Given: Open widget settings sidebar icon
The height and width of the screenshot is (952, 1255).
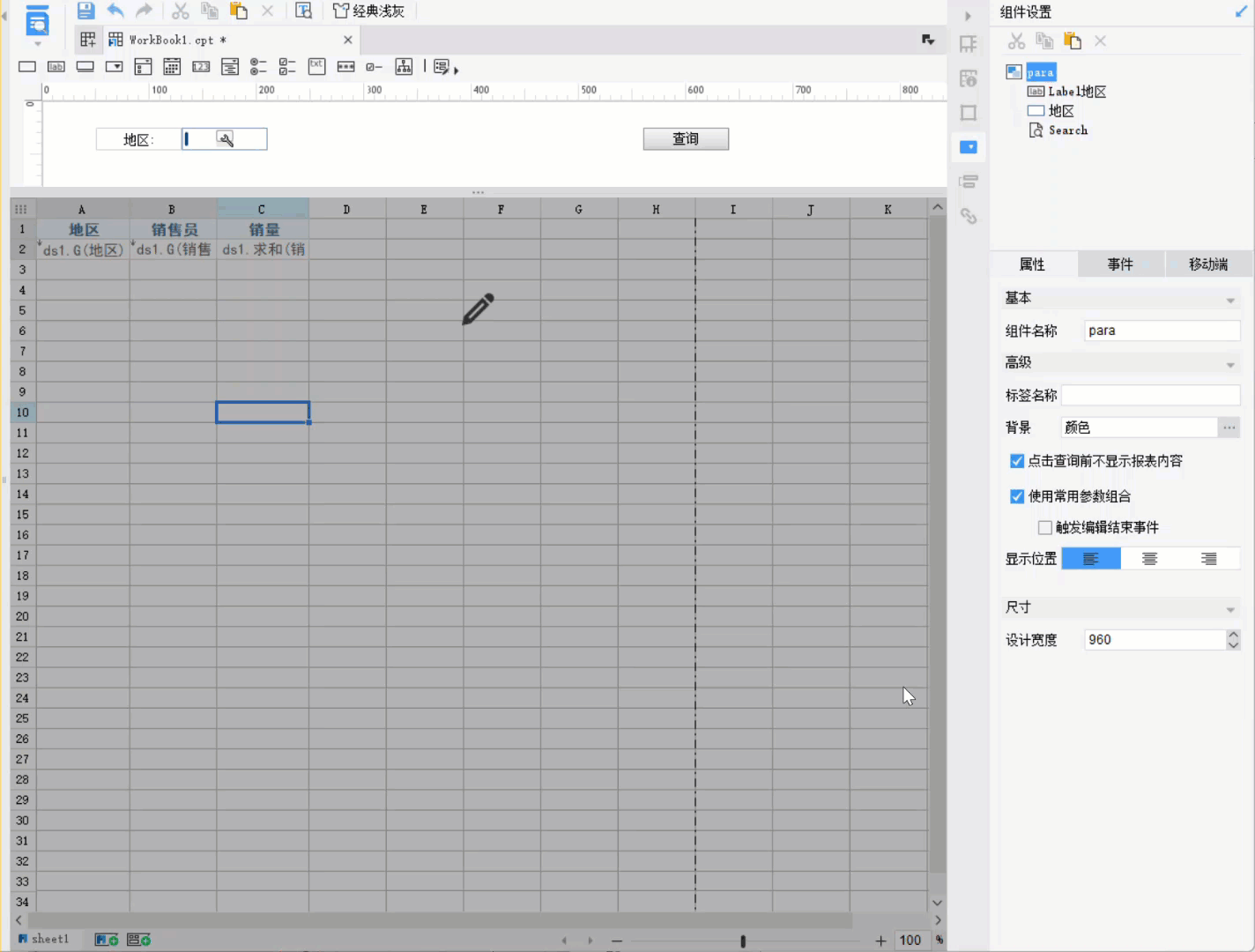Looking at the screenshot, I should point(969,147).
